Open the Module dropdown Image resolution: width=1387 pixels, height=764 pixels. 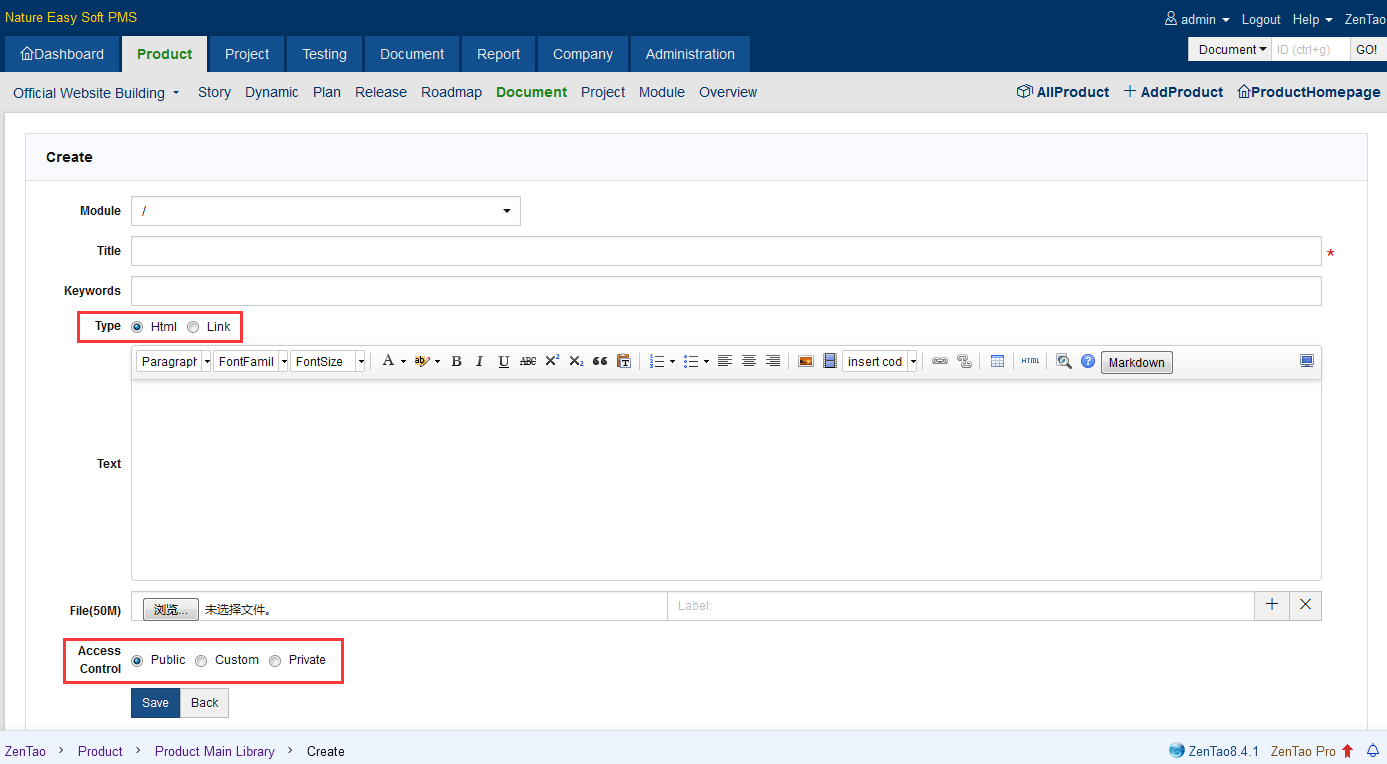(x=325, y=211)
